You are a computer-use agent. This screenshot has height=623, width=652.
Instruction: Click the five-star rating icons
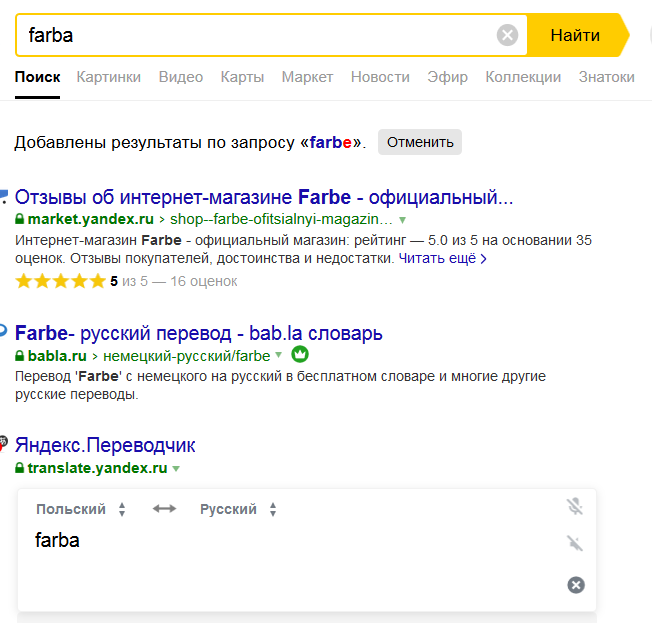[x=60, y=281]
